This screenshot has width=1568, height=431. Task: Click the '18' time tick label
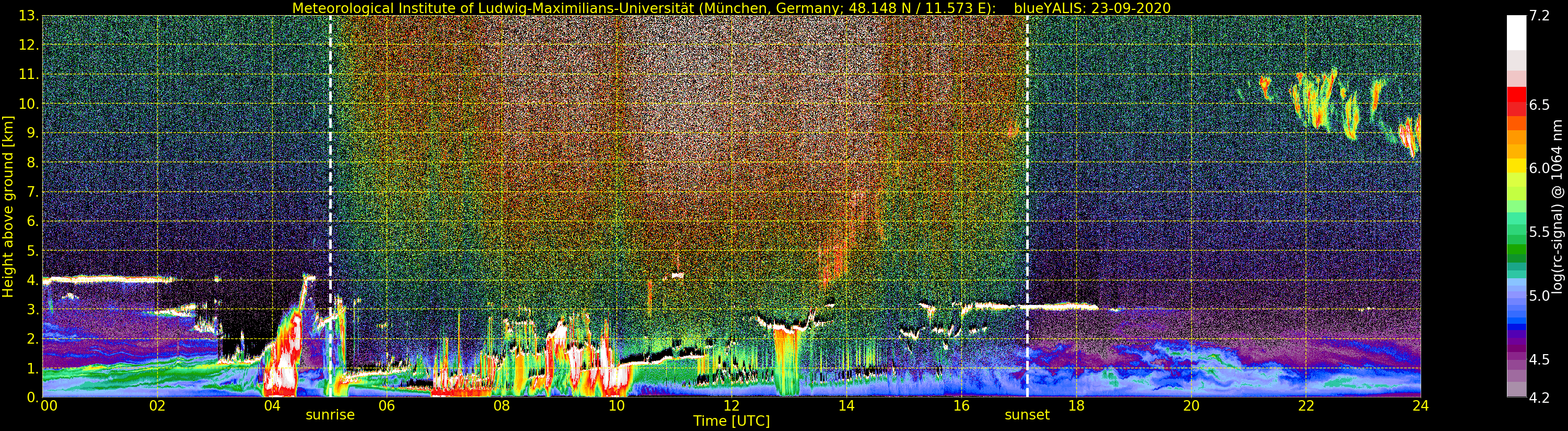[1076, 406]
